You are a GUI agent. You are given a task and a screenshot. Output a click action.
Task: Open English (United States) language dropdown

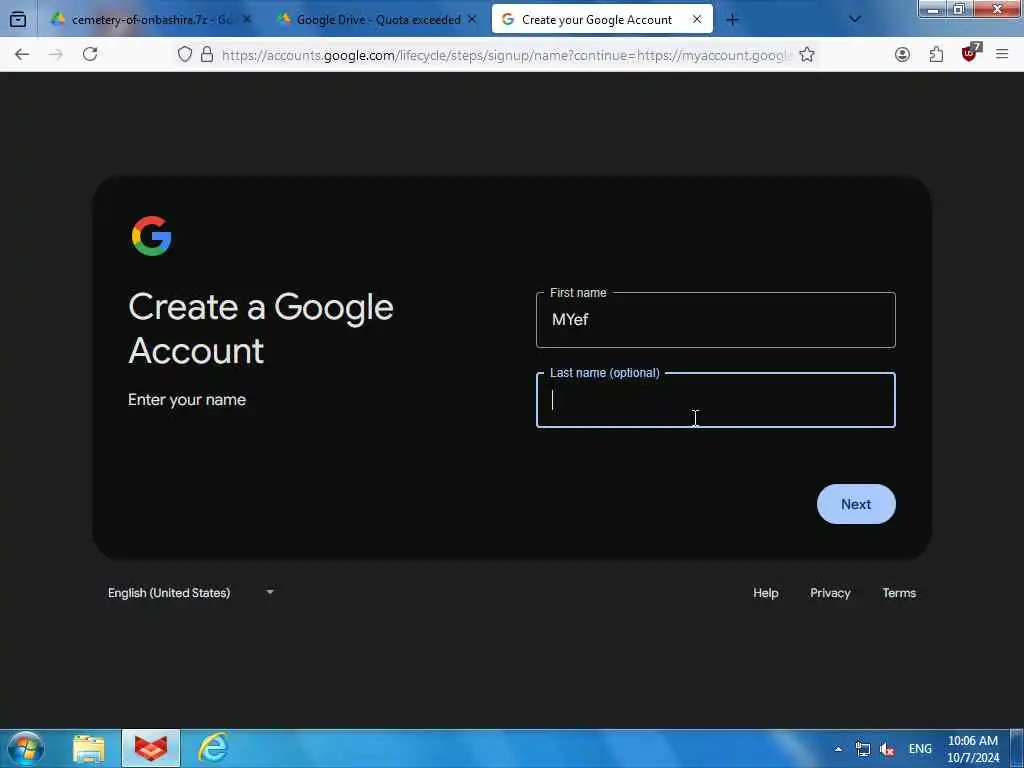(x=191, y=593)
